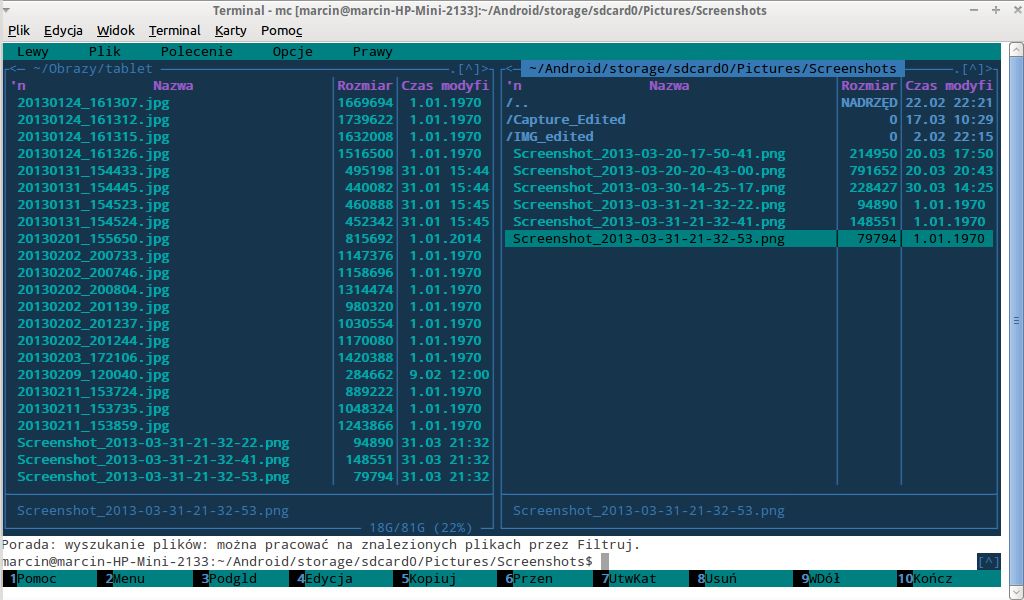Select highlighted Screenshot_2013-03-31-21-32-53.png in right panel
Viewport: 1024px width, 600px height.
coord(749,238)
